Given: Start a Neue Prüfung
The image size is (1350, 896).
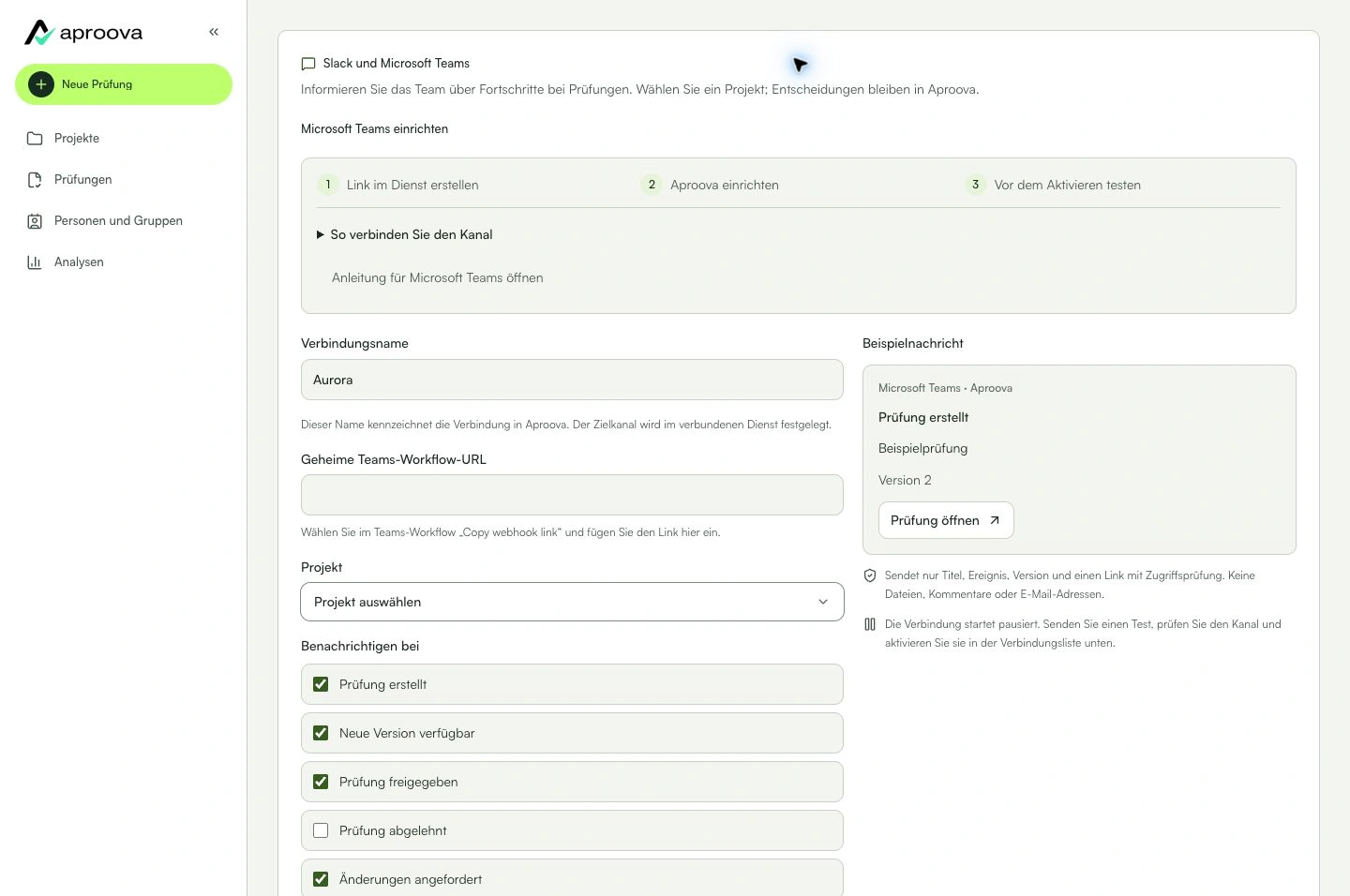Looking at the screenshot, I should click(124, 84).
